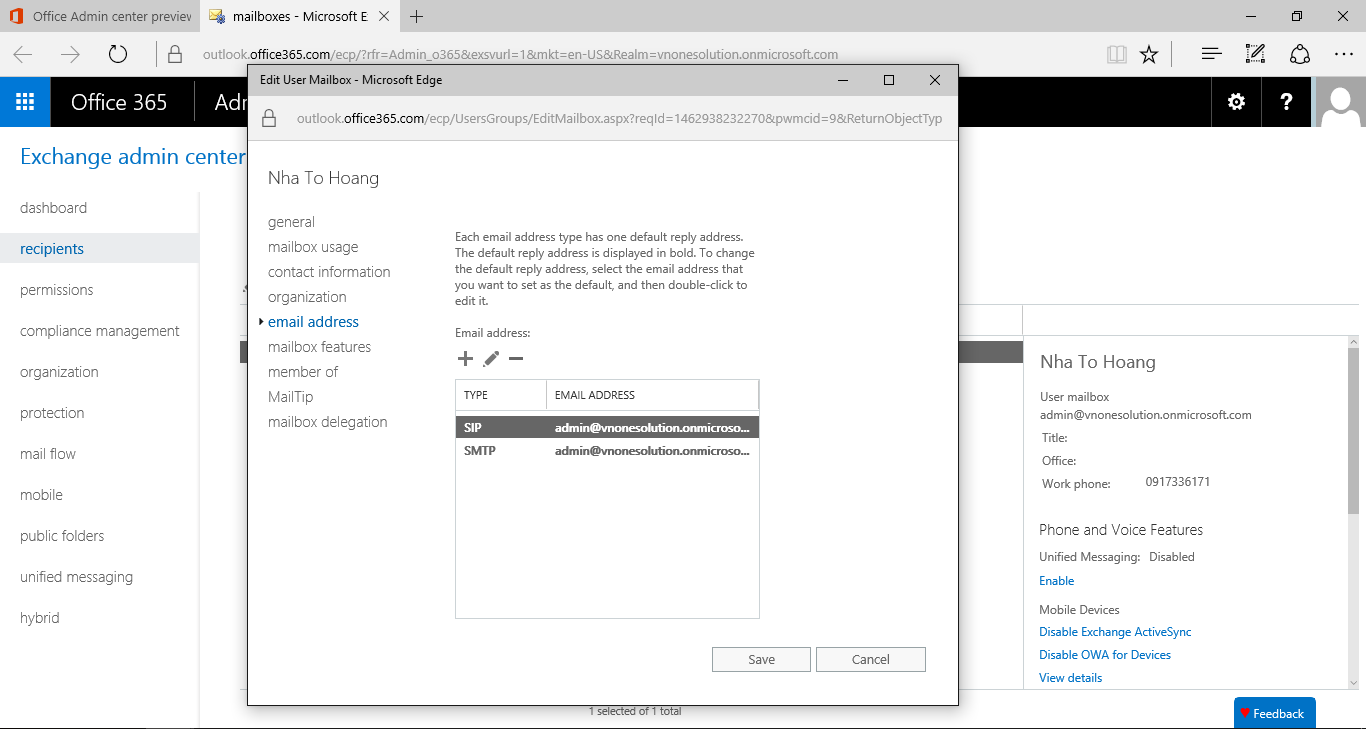Screen dimensions: 1366x729
Task: Click the add email address plus icon
Action: tap(465, 359)
